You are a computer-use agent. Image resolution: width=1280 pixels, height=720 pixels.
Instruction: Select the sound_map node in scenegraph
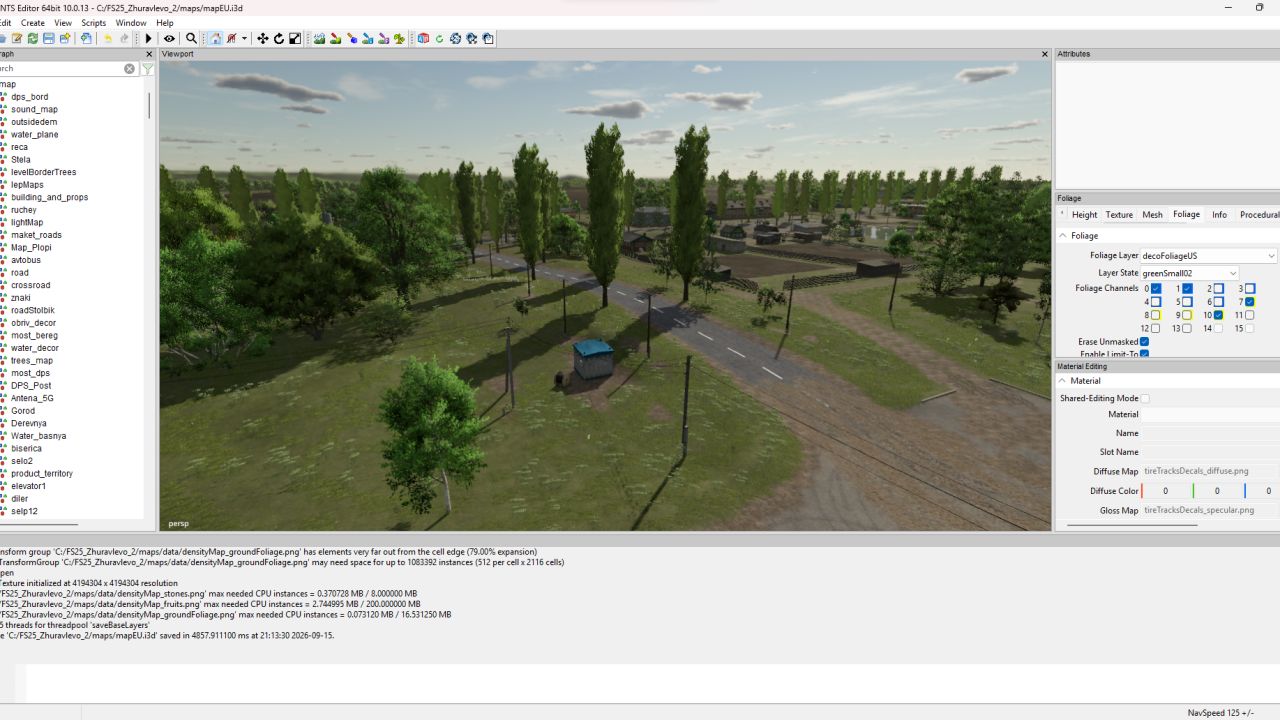point(35,110)
